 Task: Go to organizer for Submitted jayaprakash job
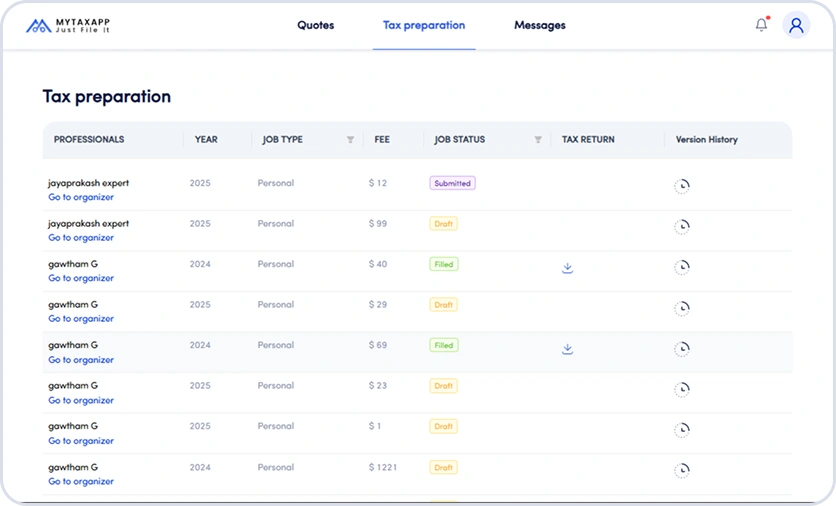click(x=81, y=197)
